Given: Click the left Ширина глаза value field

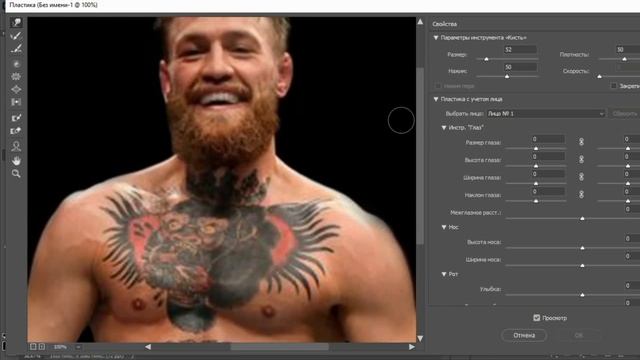Looking at the screenshot, I should click(548, 174).
